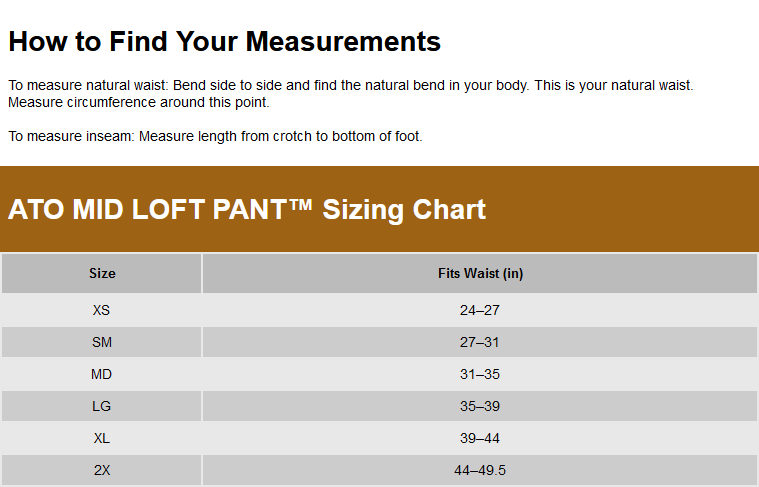
Task: Select the MD size cell
Action: [102, 374]
